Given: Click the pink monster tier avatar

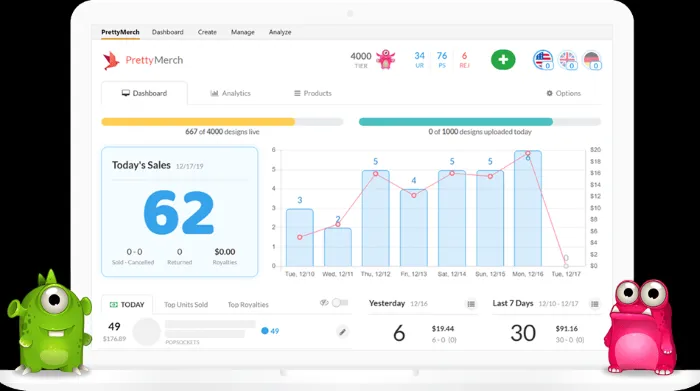Looking at the screenshot, I should 386,59.
